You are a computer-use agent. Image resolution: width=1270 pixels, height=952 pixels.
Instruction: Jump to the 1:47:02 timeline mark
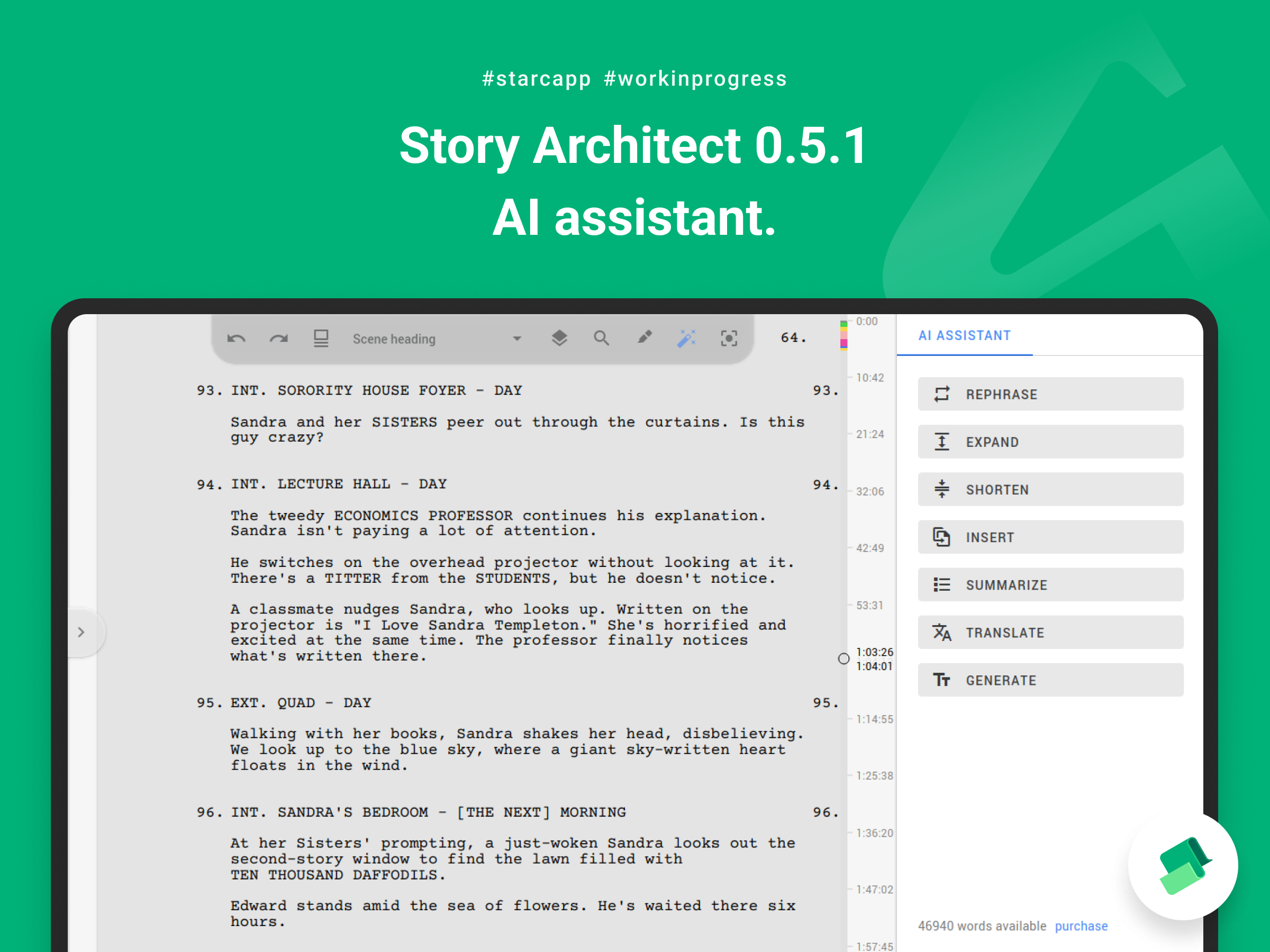(874, 890)
